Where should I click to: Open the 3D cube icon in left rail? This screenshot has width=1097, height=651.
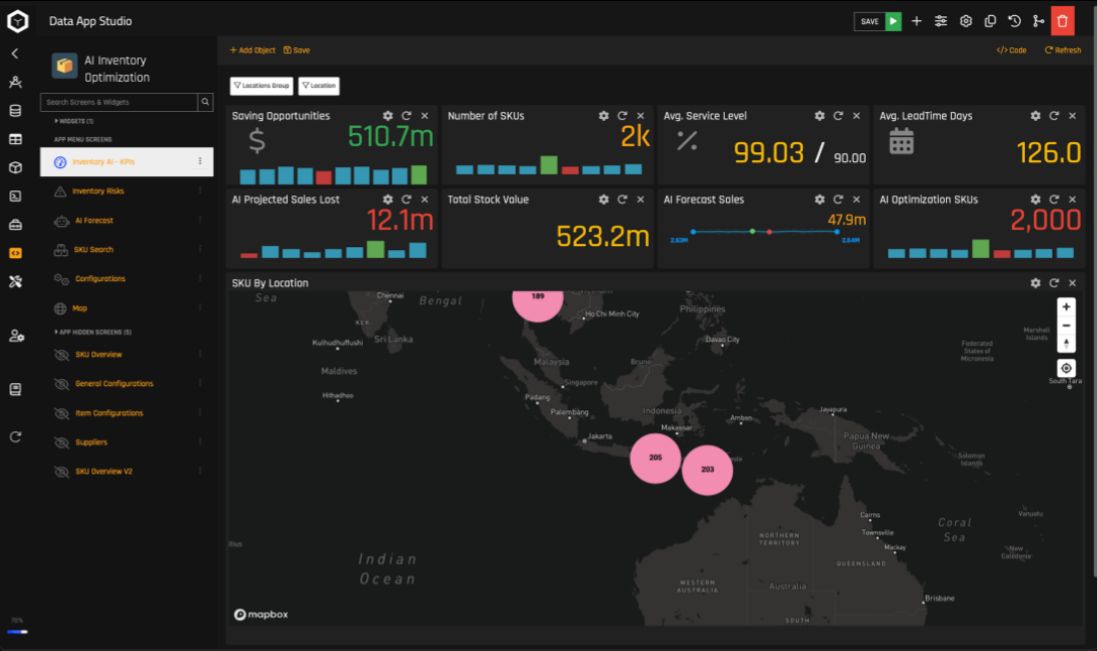[15, 168]
